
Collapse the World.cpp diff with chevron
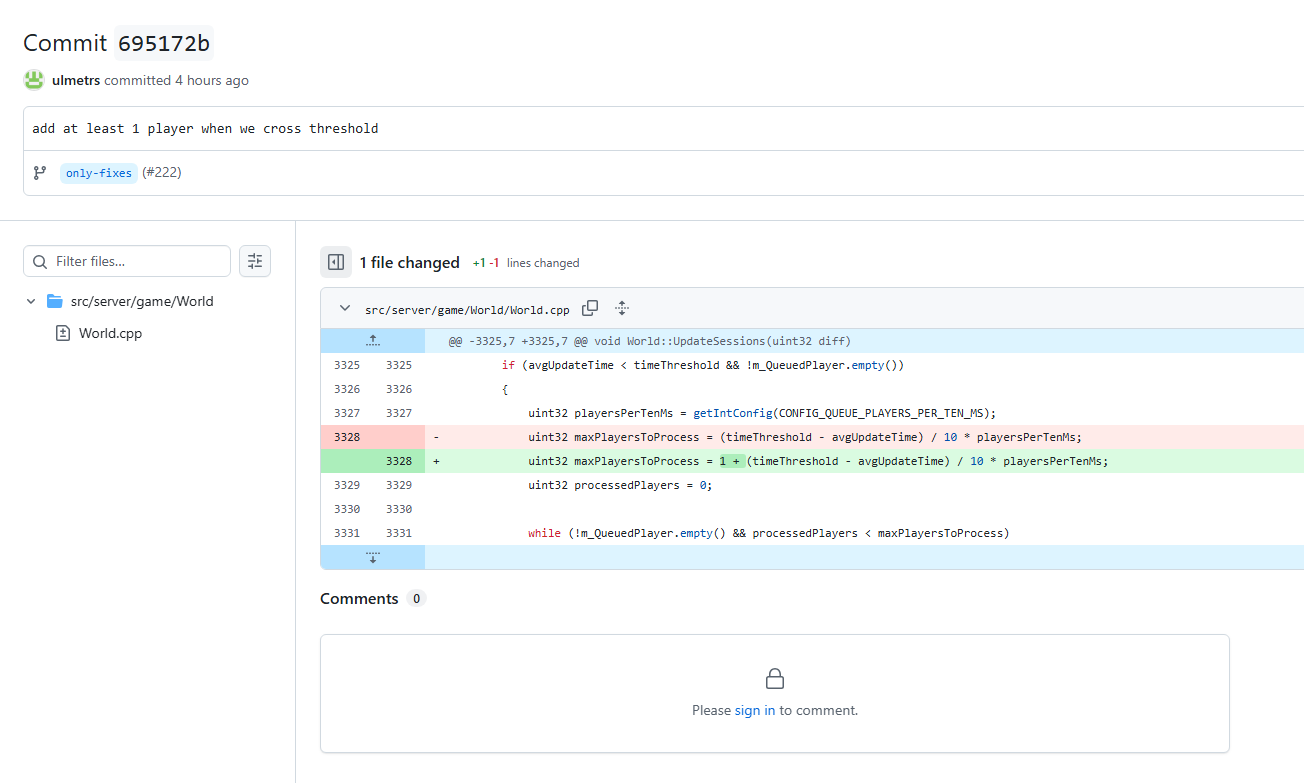tap(345, 308)
